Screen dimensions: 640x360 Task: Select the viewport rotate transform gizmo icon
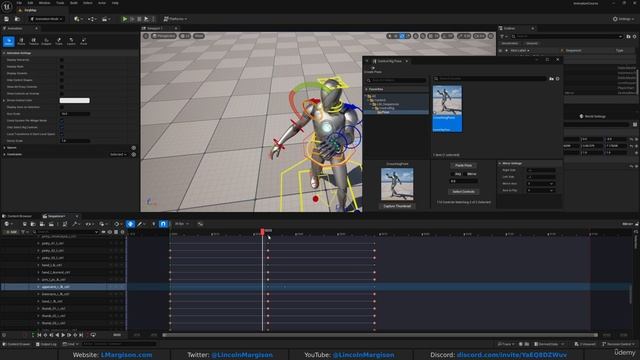tap(402, 36)
